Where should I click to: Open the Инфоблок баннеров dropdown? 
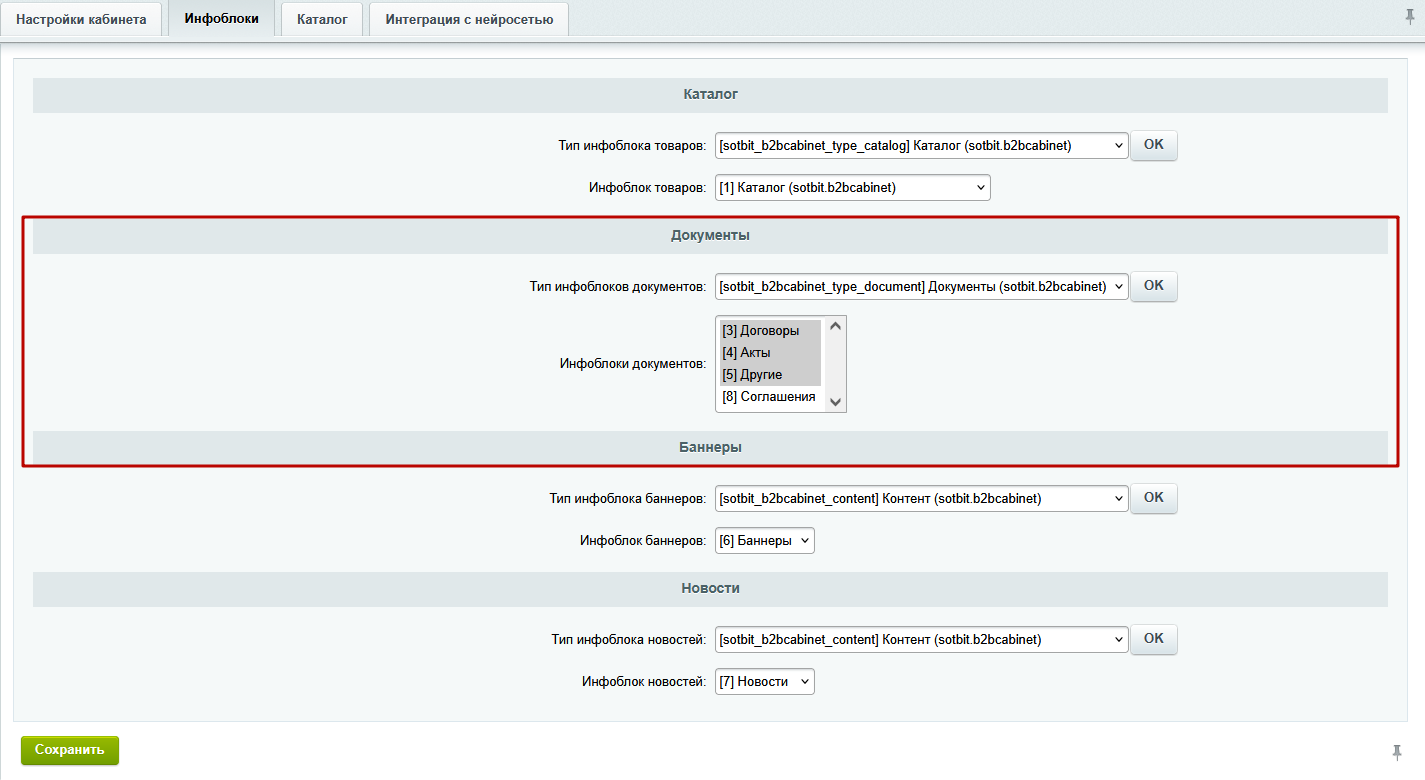click(765, 541)
